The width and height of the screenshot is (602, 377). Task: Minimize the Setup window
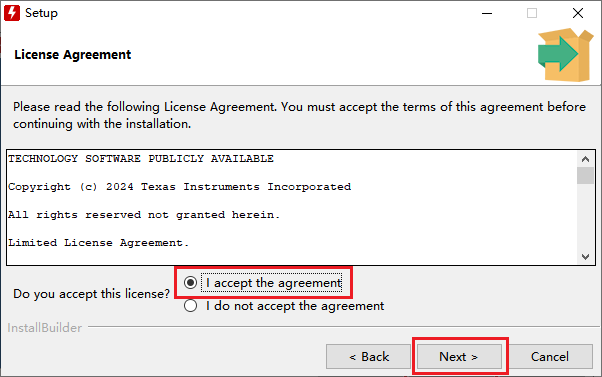tap(487, 13)
